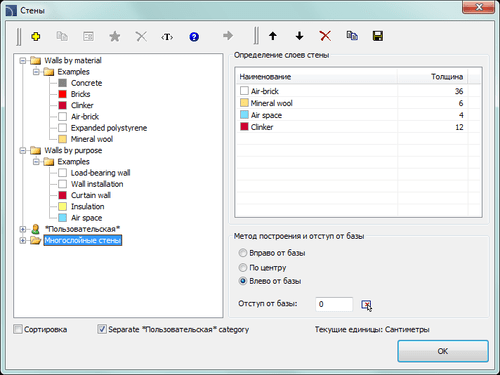
Task: Collapse Examples under Walls by material
Action: click(x=36, y=72)
